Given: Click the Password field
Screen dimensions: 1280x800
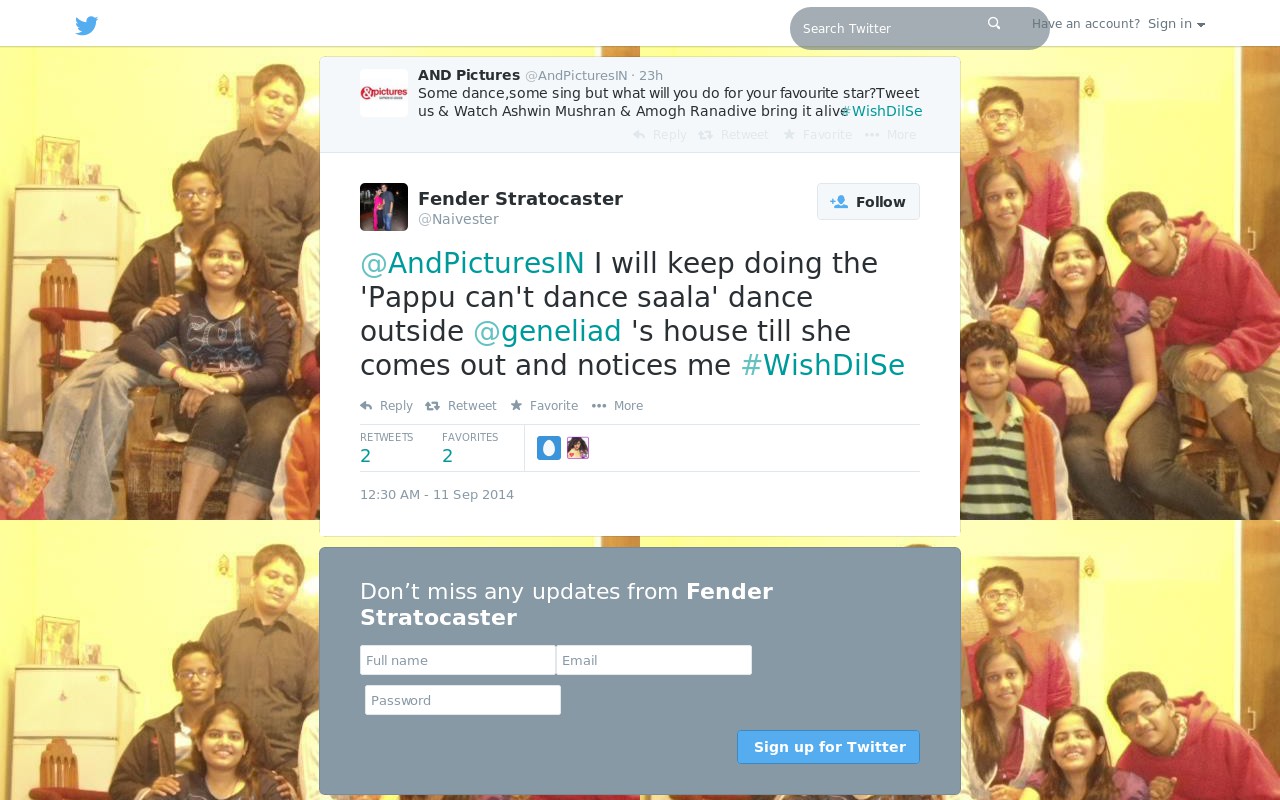Looking at the screenshot, I should [463, 700].
